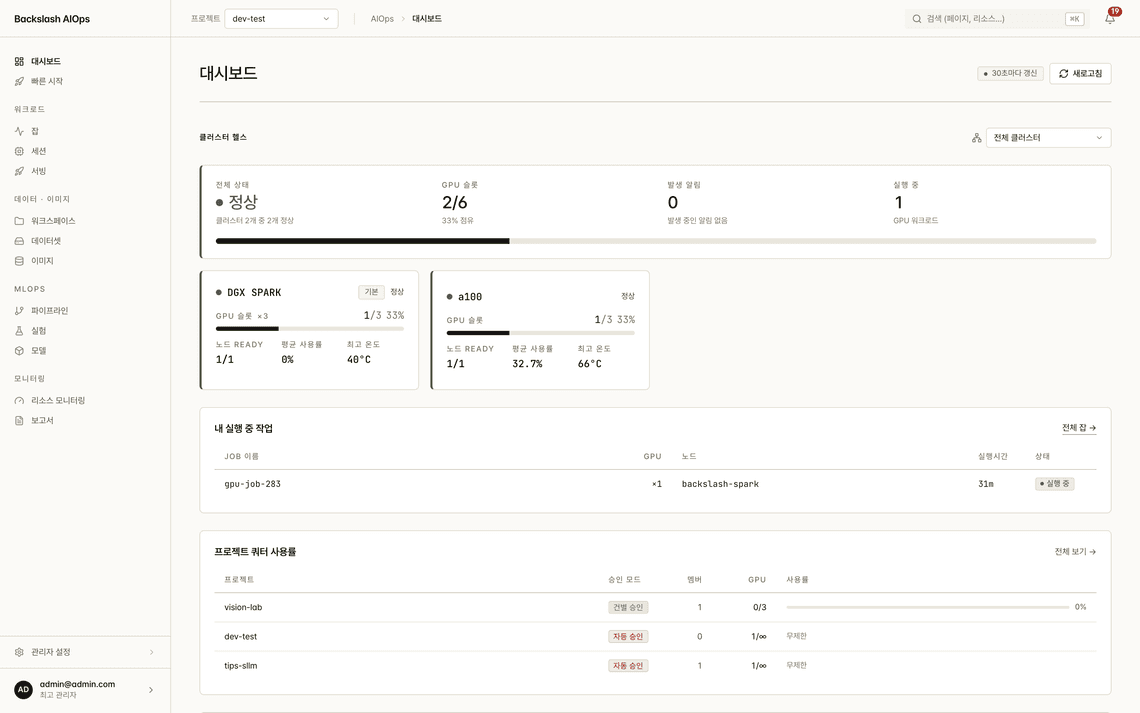Open the notification bell with 19 badge
This screenshot has width=1140, height=713.
(x=1110, y=18)
